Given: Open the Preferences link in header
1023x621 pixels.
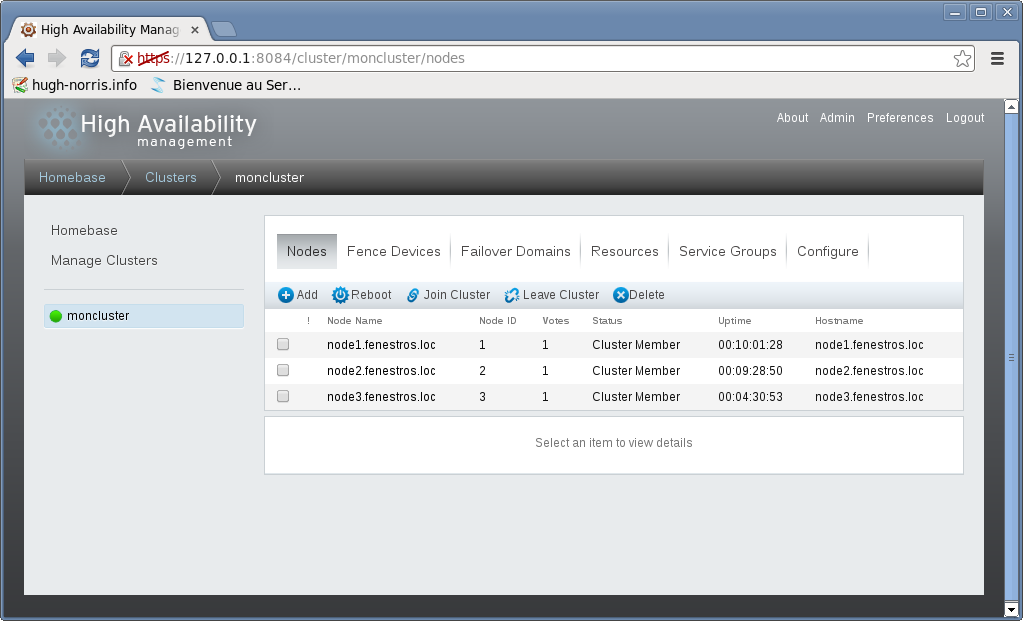Looking at the screenshot, I should 900,118.
